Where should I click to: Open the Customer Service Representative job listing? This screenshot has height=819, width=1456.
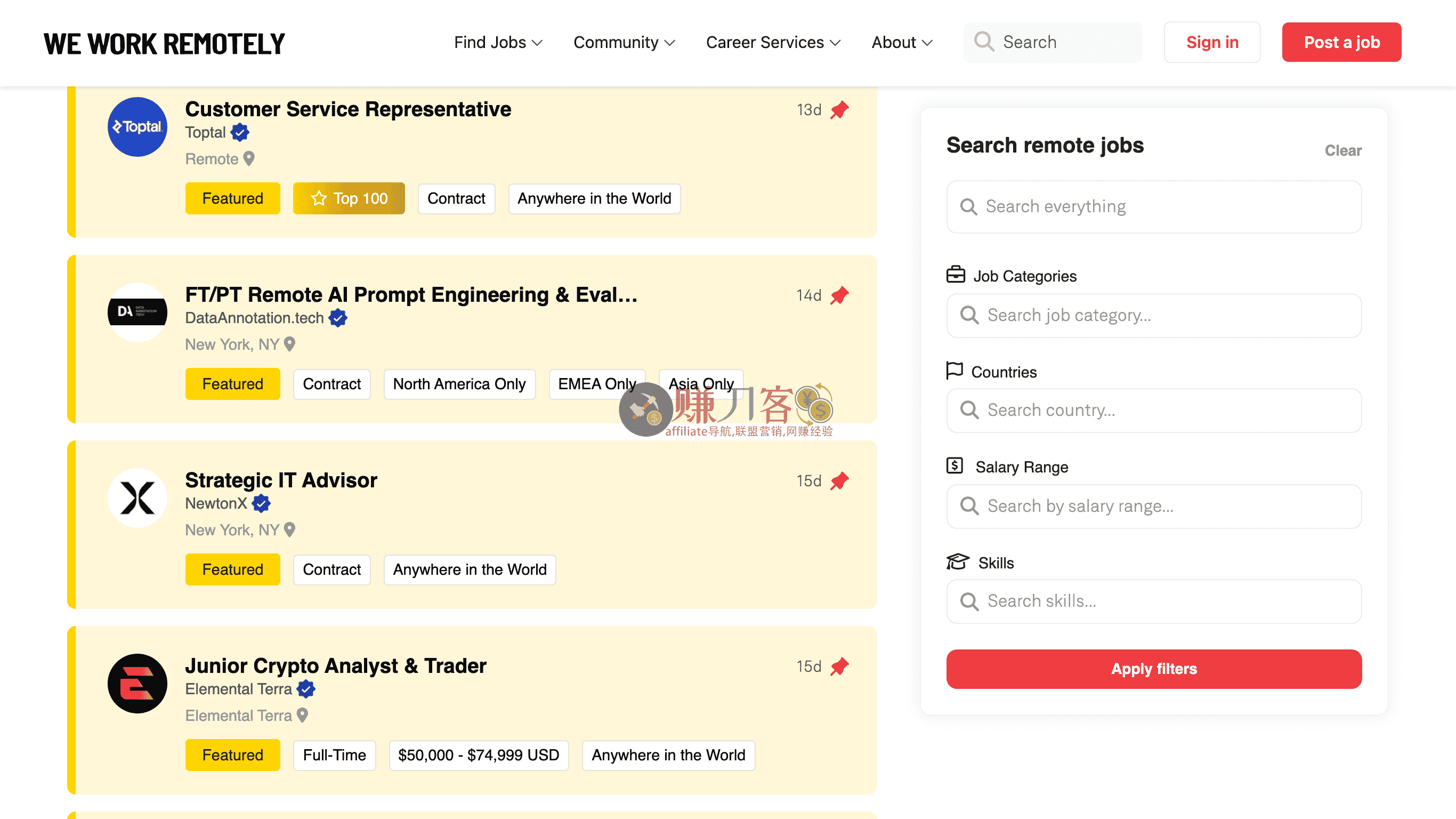[x=348, y=109]
